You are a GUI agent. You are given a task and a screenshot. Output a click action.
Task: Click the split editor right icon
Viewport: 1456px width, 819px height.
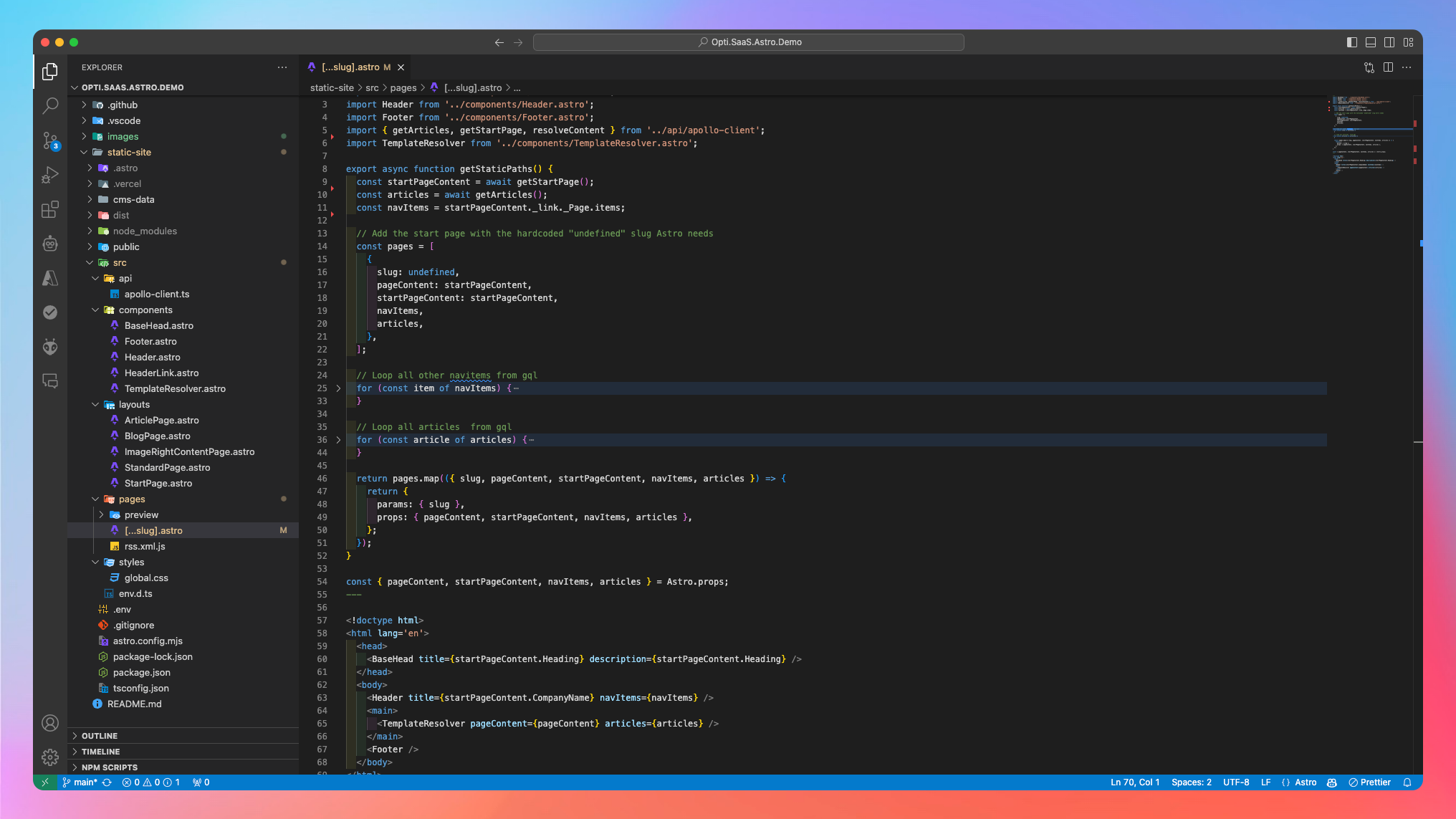coord(1388,67)
